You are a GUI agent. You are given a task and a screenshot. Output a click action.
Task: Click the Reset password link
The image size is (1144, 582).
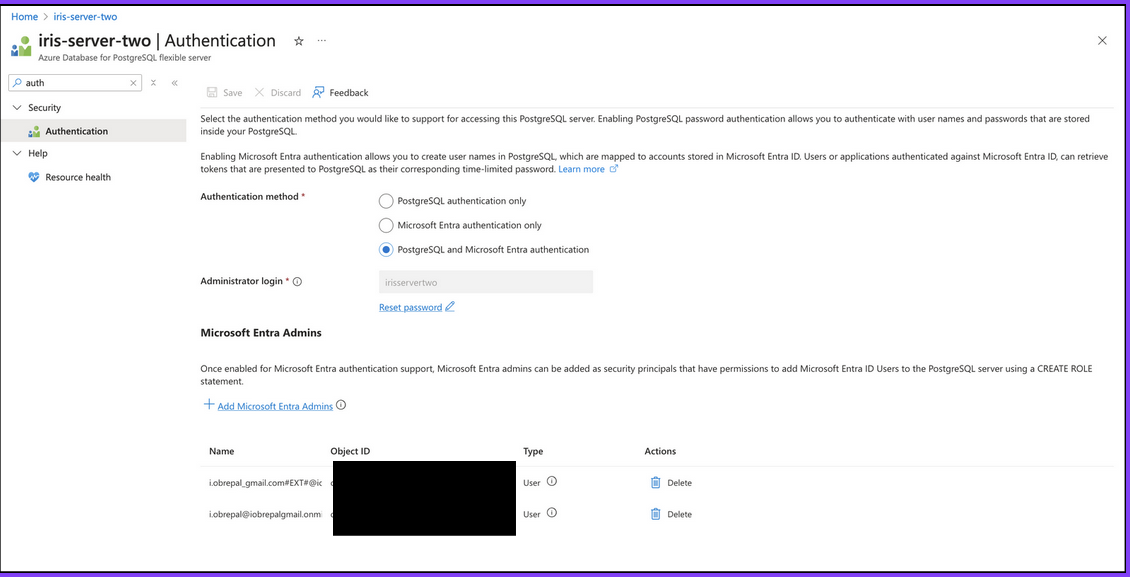[410, 307]
